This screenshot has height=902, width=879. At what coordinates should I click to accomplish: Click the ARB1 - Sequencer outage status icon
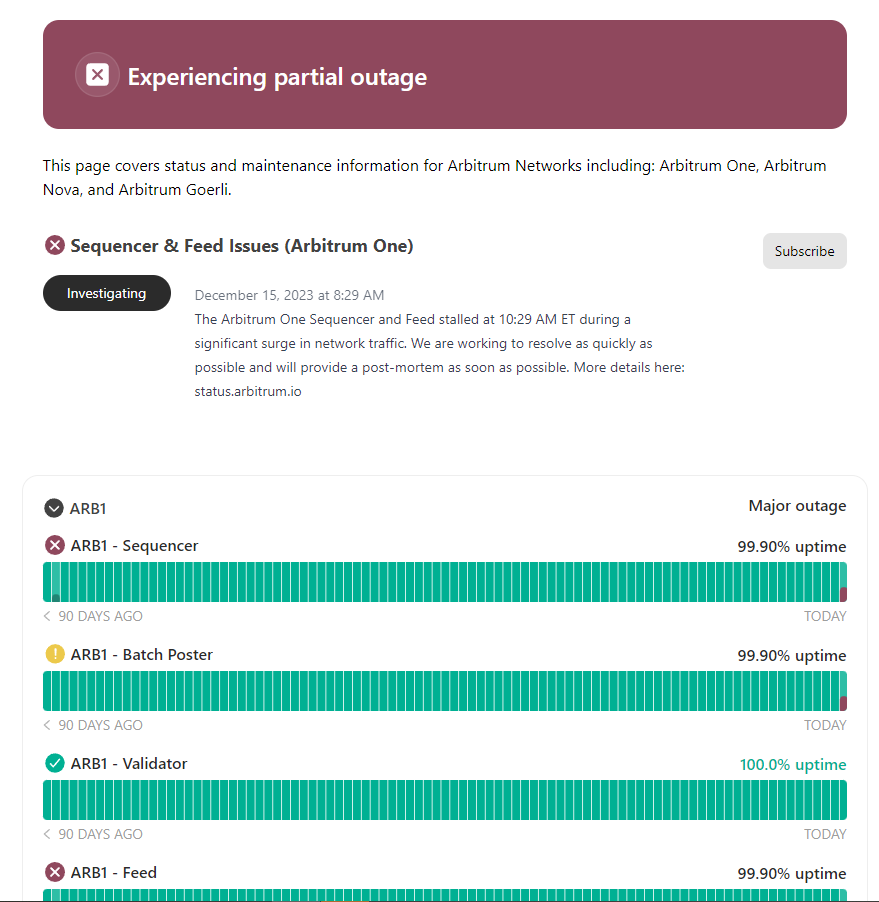point(55,545)
